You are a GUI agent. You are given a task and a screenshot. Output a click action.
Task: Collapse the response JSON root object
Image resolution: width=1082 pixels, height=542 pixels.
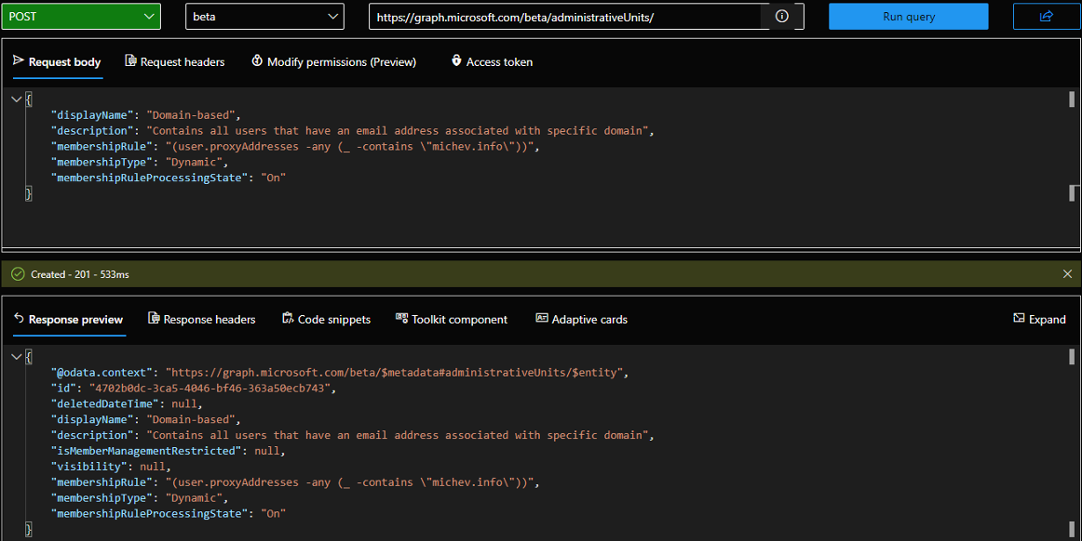(17, 357)
